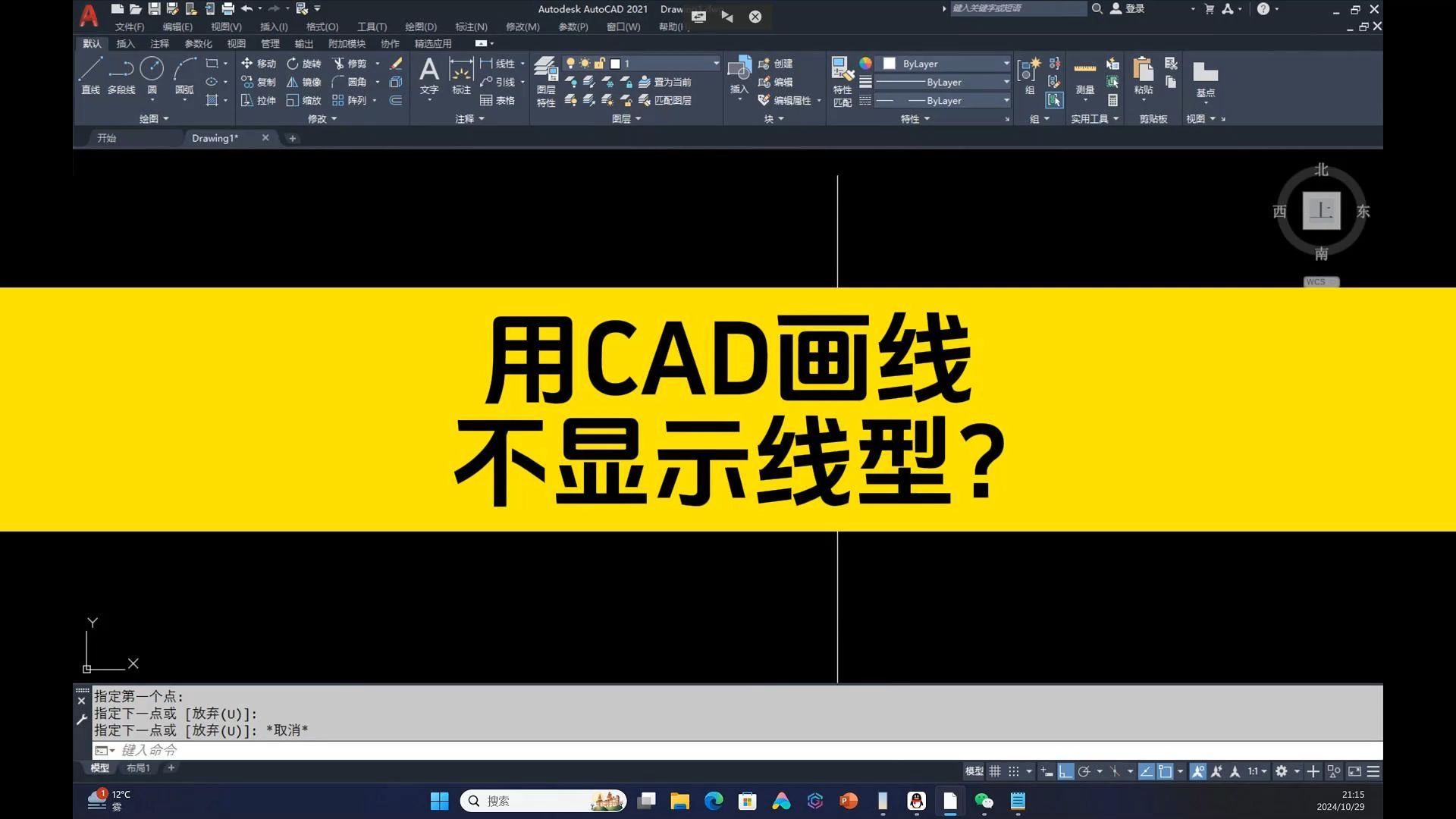The width and height of the screenshot is (1456, 819).
Task: Select the Line (直线) drawing tool
Action: tap(90, 75)
